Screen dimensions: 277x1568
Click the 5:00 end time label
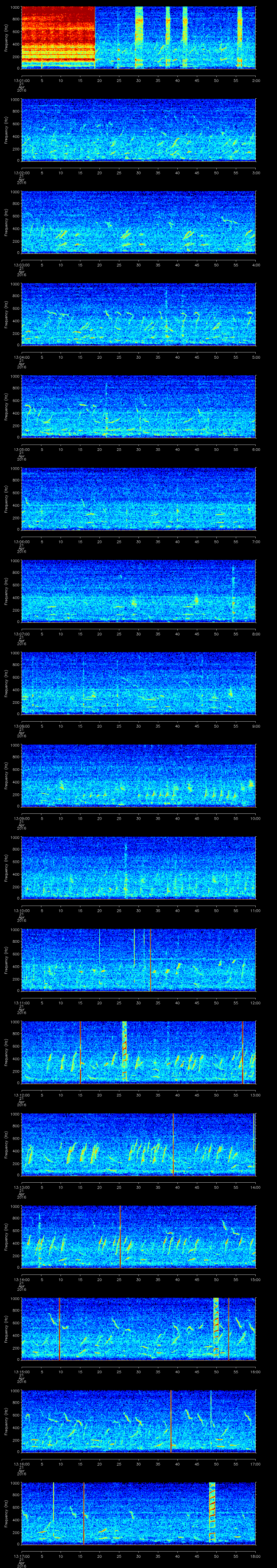tap(256, 357)
